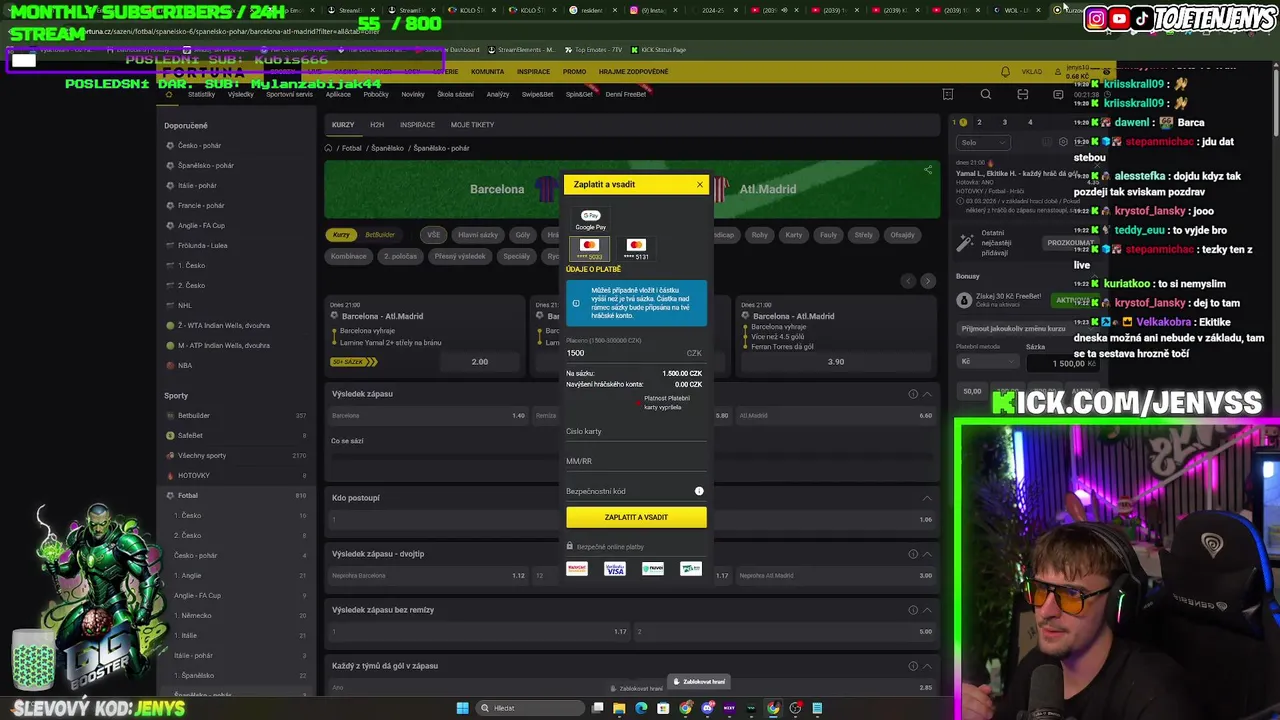Select the Karty filter chip

tap(794, 235)
